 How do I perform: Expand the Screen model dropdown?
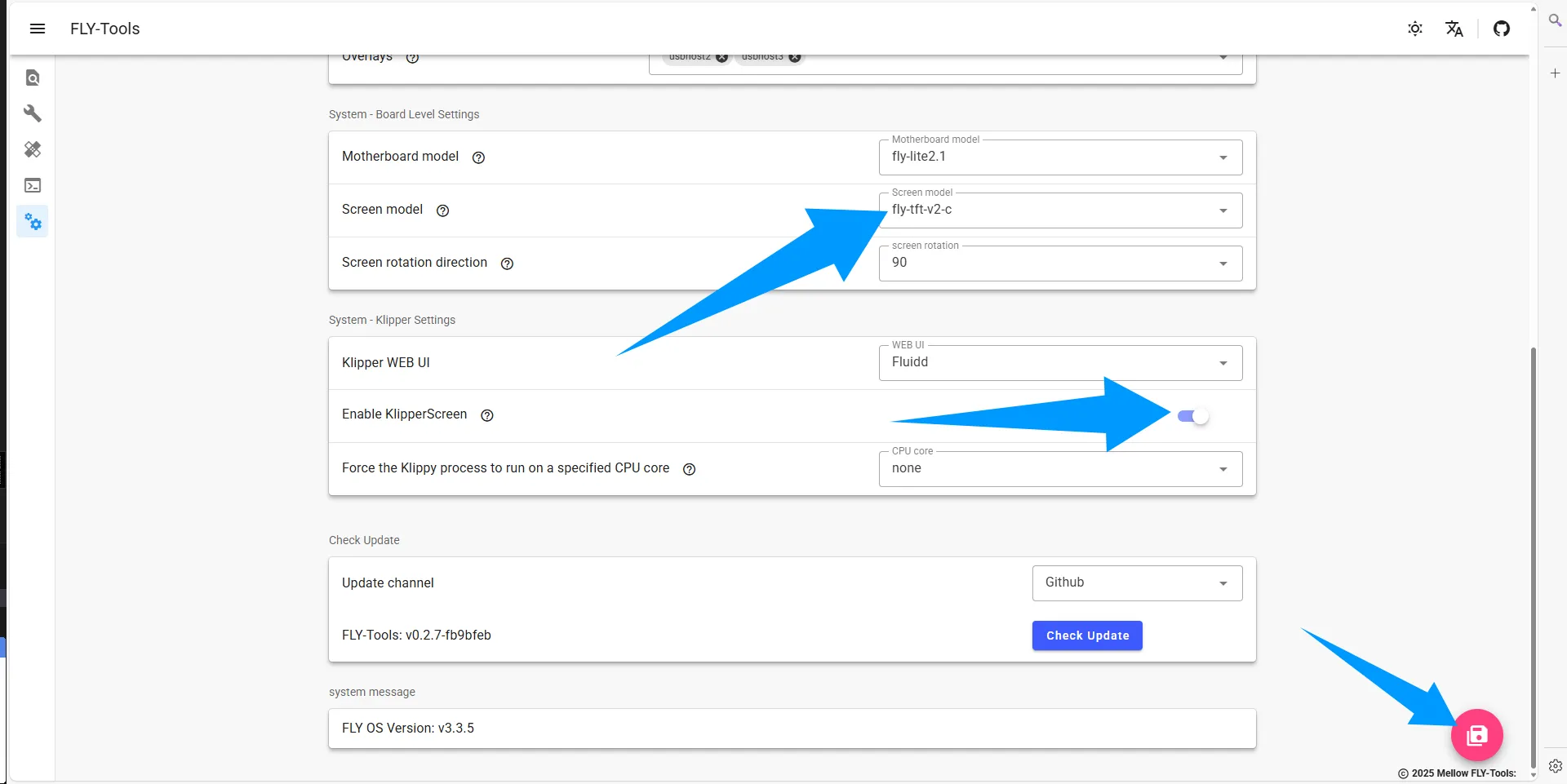[x=1059, y=210]
